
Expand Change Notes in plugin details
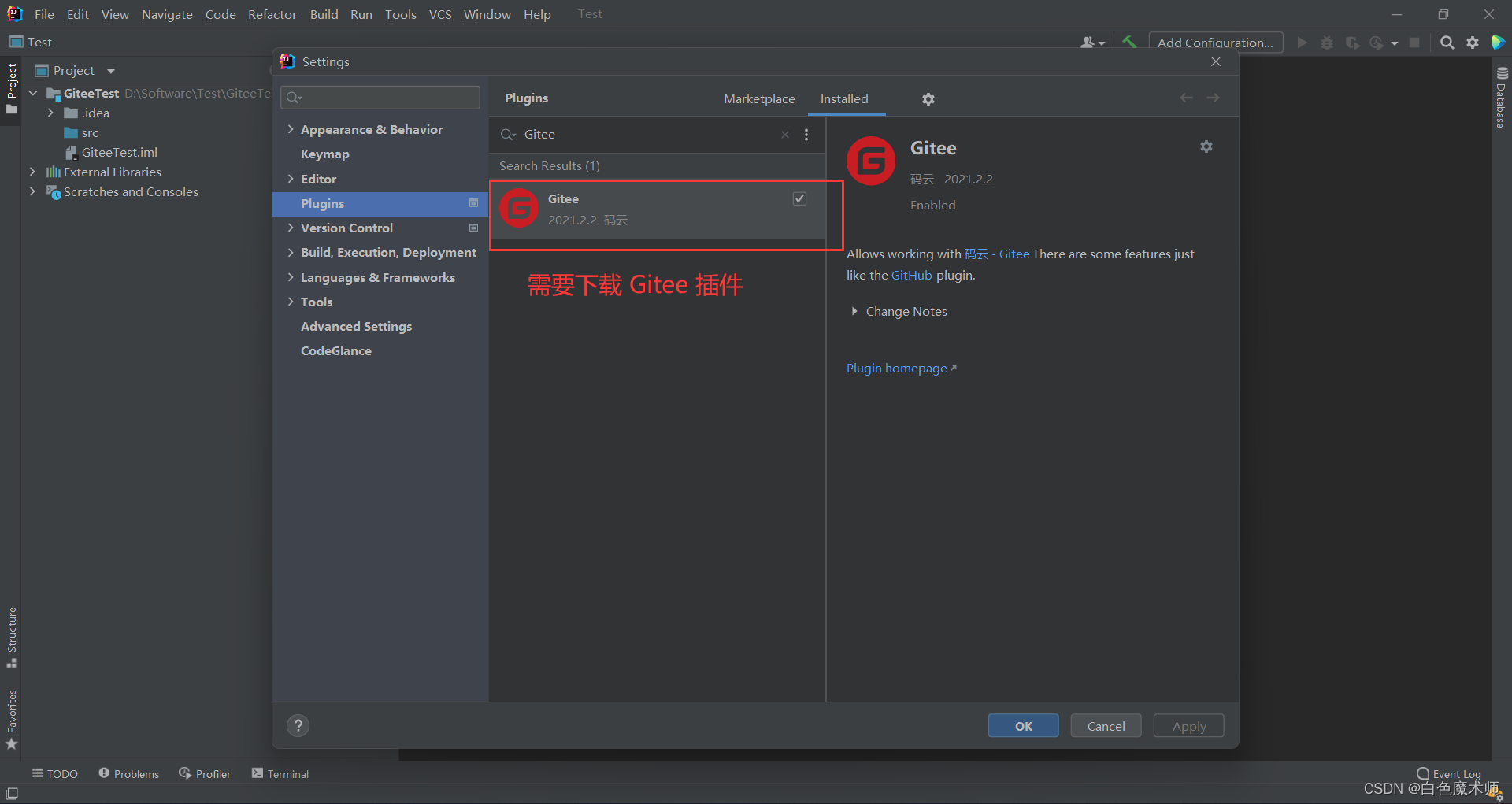[854, 311]
